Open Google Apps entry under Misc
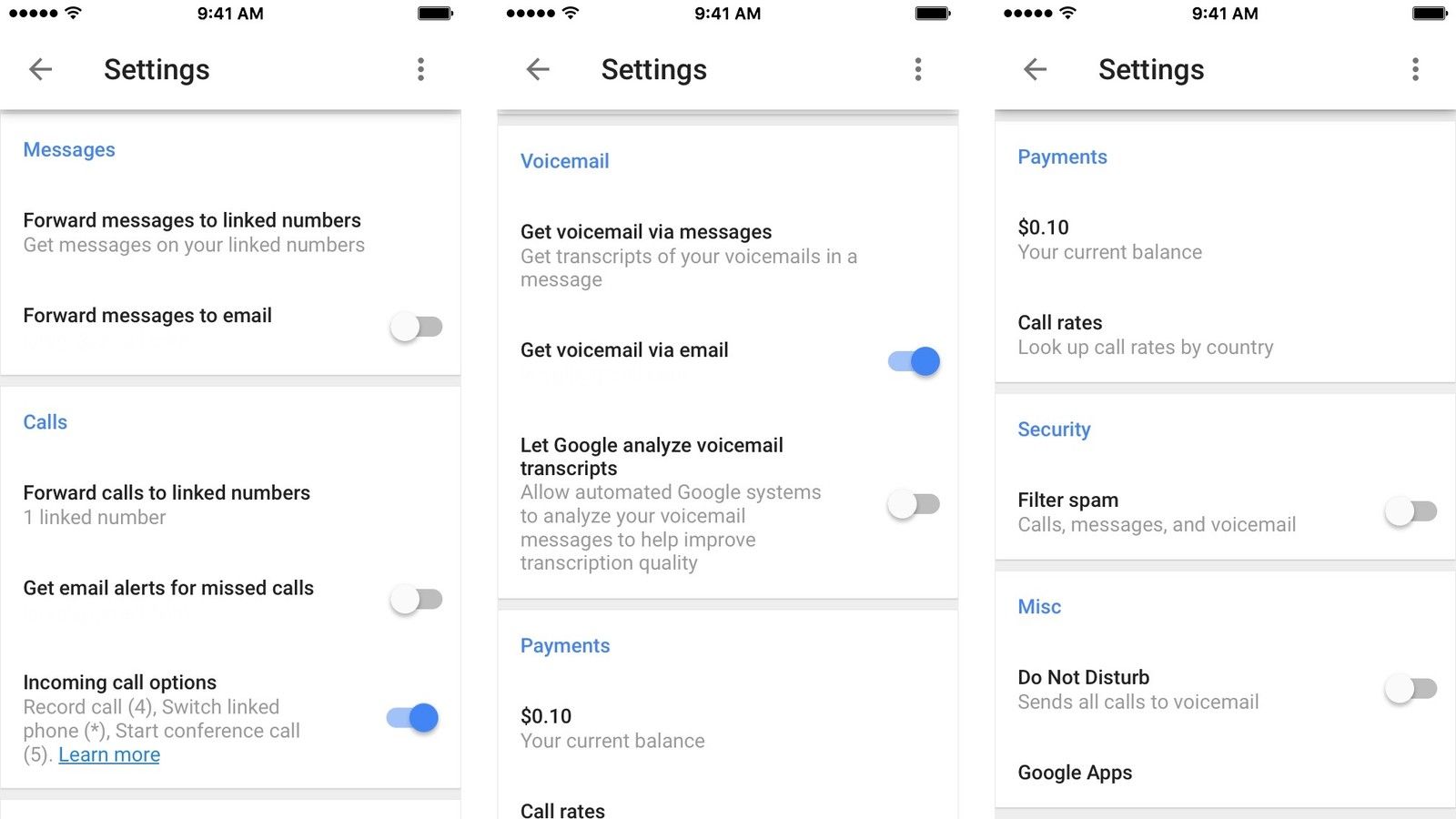1456x819 pixels. [1225, 773]
